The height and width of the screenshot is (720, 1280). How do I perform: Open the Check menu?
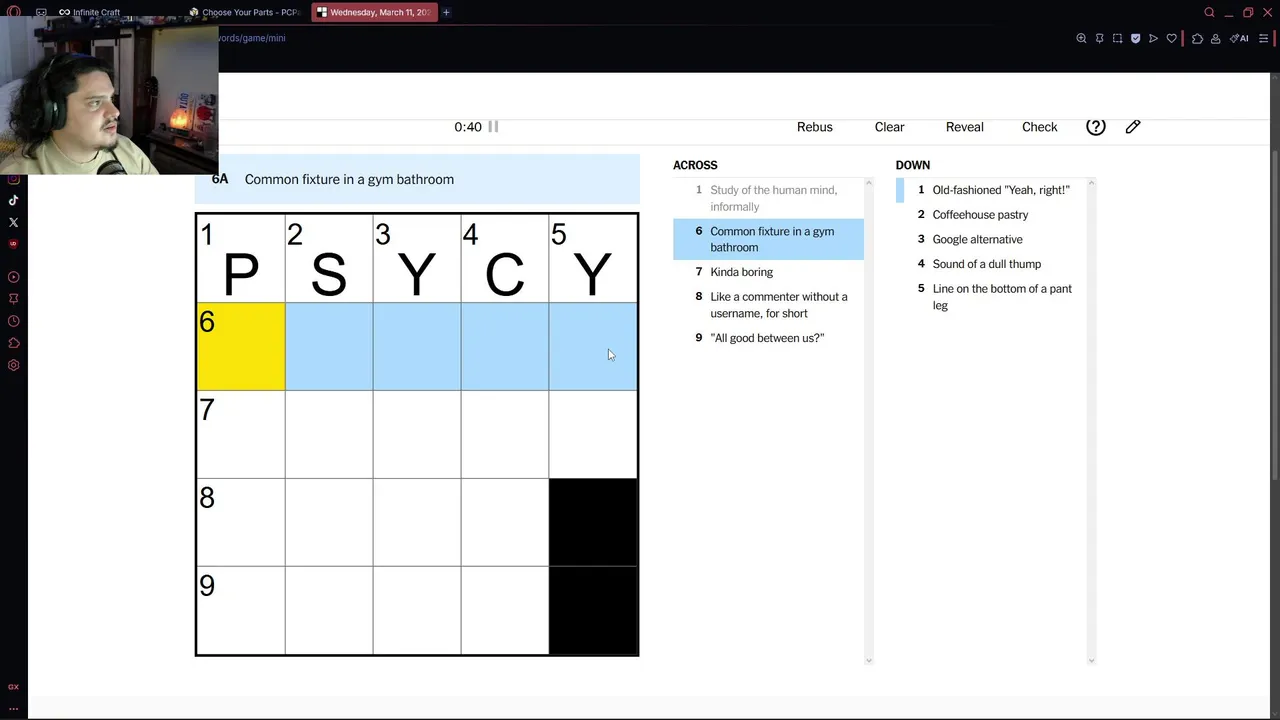(x=1040, y=127)
